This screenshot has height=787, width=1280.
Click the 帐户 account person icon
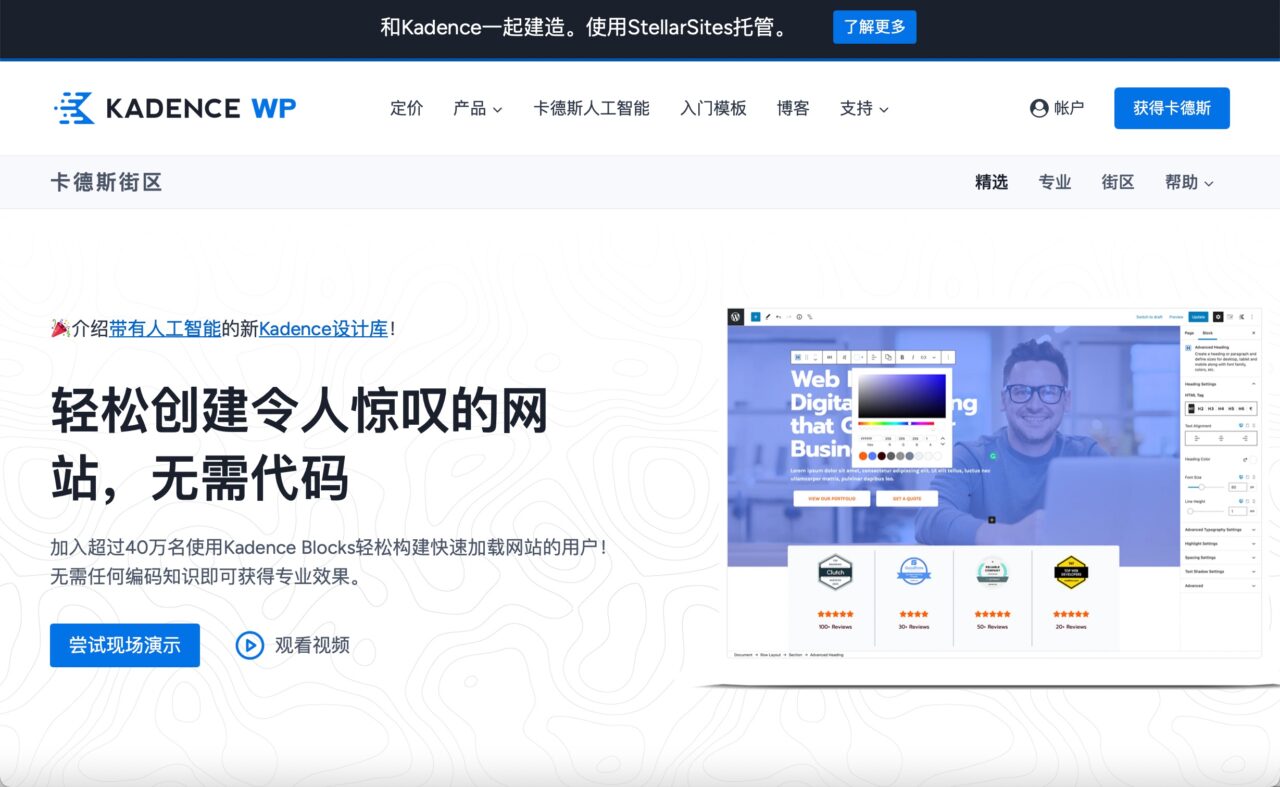(1039, 108)
